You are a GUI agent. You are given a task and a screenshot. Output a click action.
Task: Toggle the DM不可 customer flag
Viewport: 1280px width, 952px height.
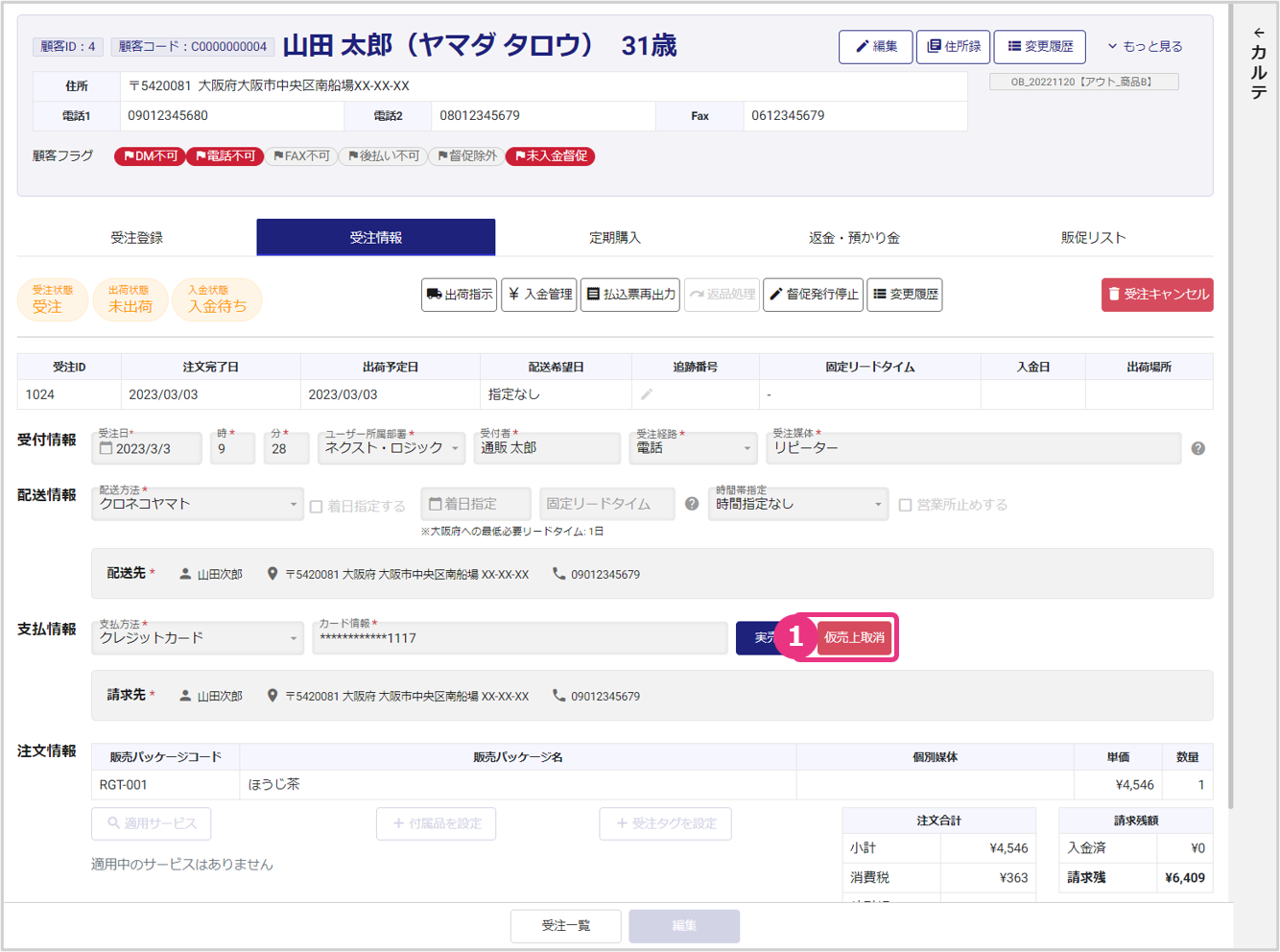[150, 155]
